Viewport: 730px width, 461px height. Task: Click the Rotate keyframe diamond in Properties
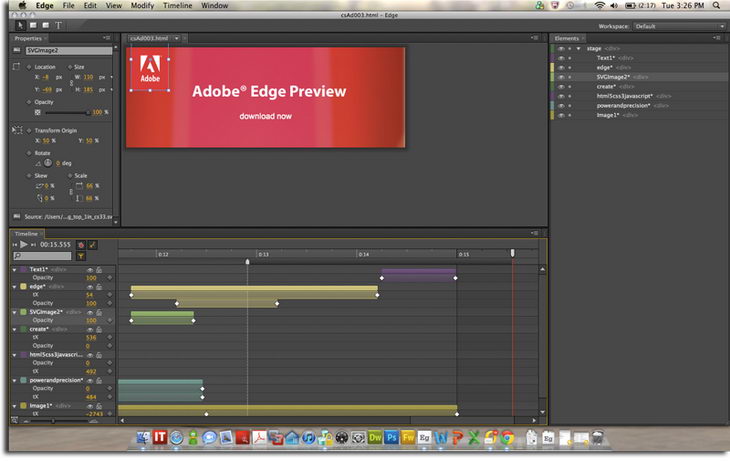(x=29, y=153)
